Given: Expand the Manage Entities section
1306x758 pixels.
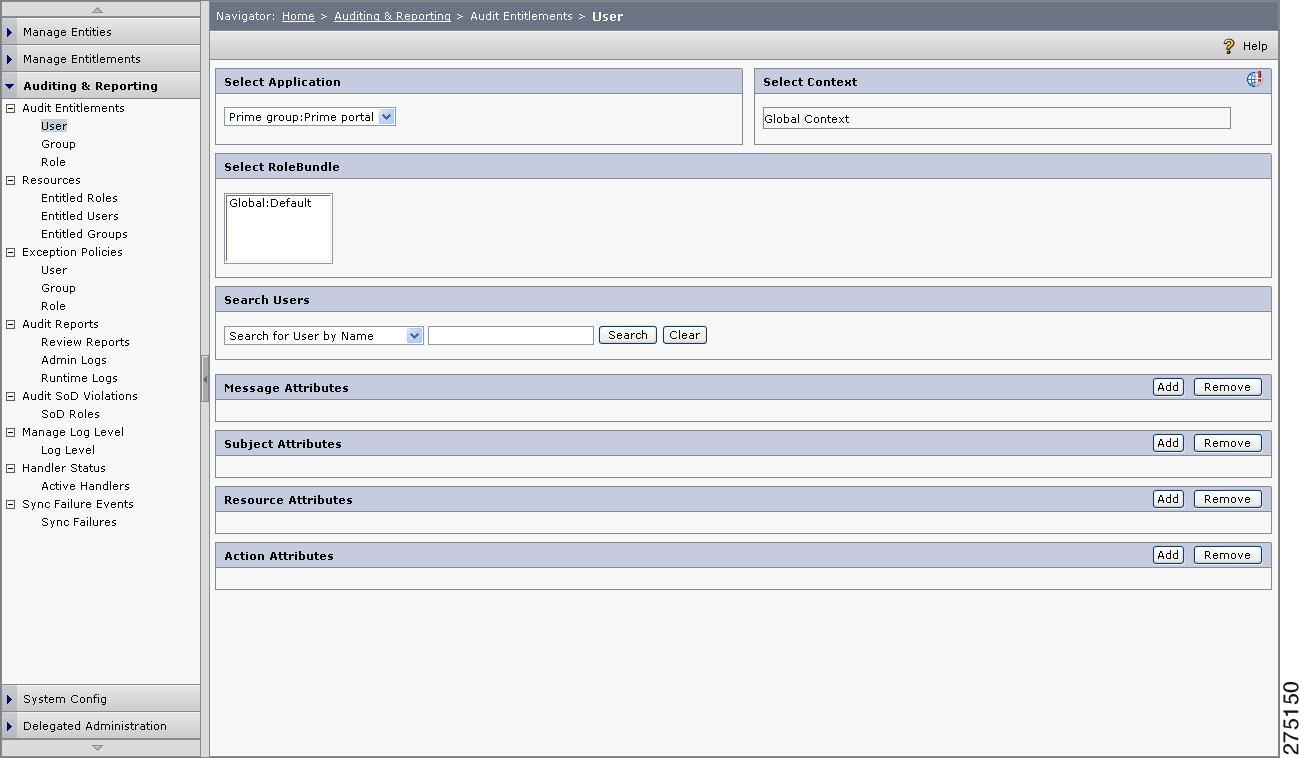Looking at the screenshot, I should 100,32.
